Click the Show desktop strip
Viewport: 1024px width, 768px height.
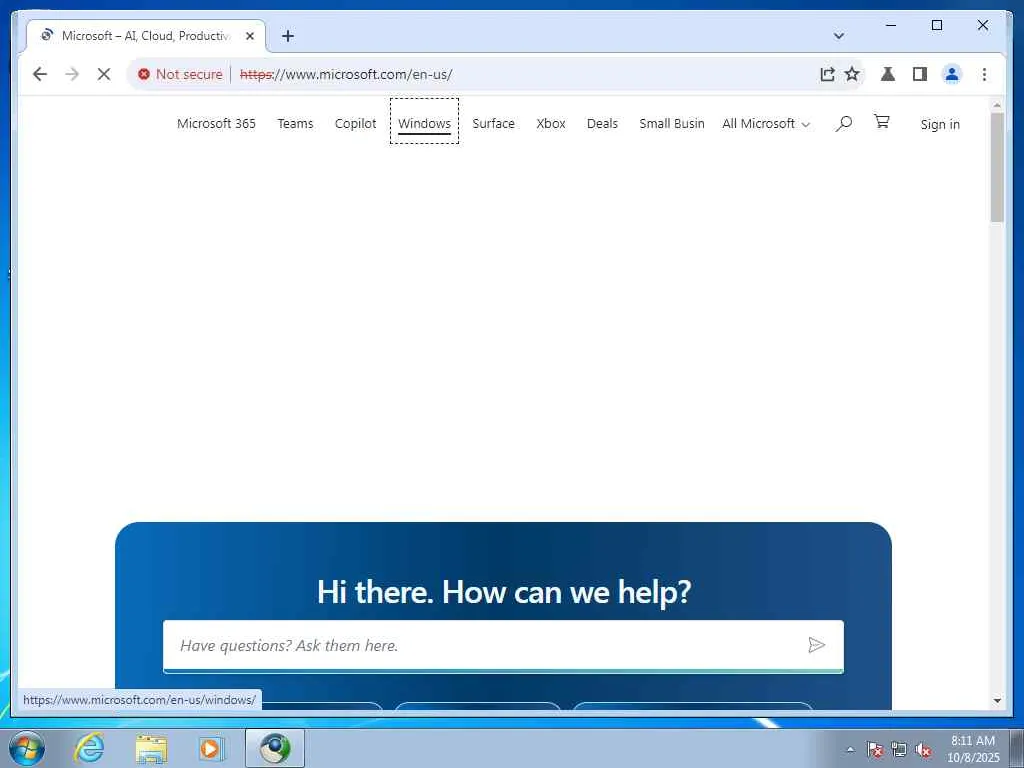coord(1017,748)
